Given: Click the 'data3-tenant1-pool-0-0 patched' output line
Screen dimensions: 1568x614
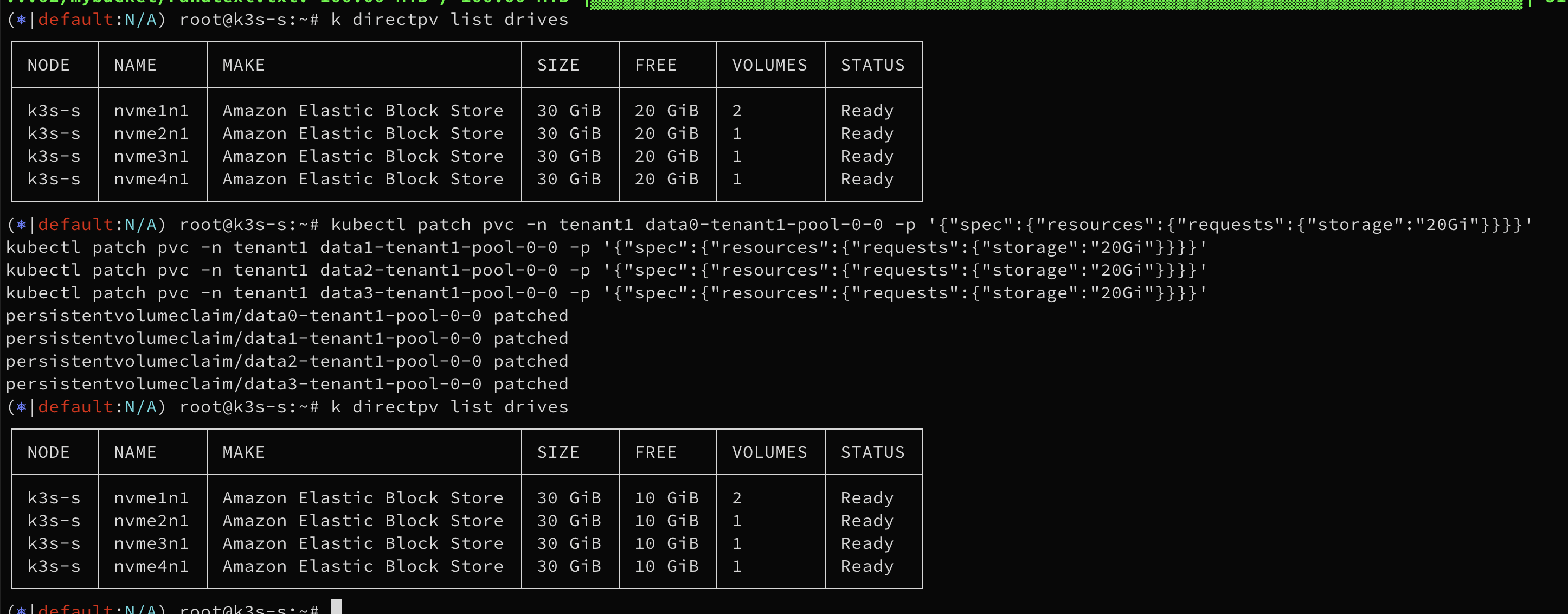Looking at the screenshot, I should click(287, 385).
